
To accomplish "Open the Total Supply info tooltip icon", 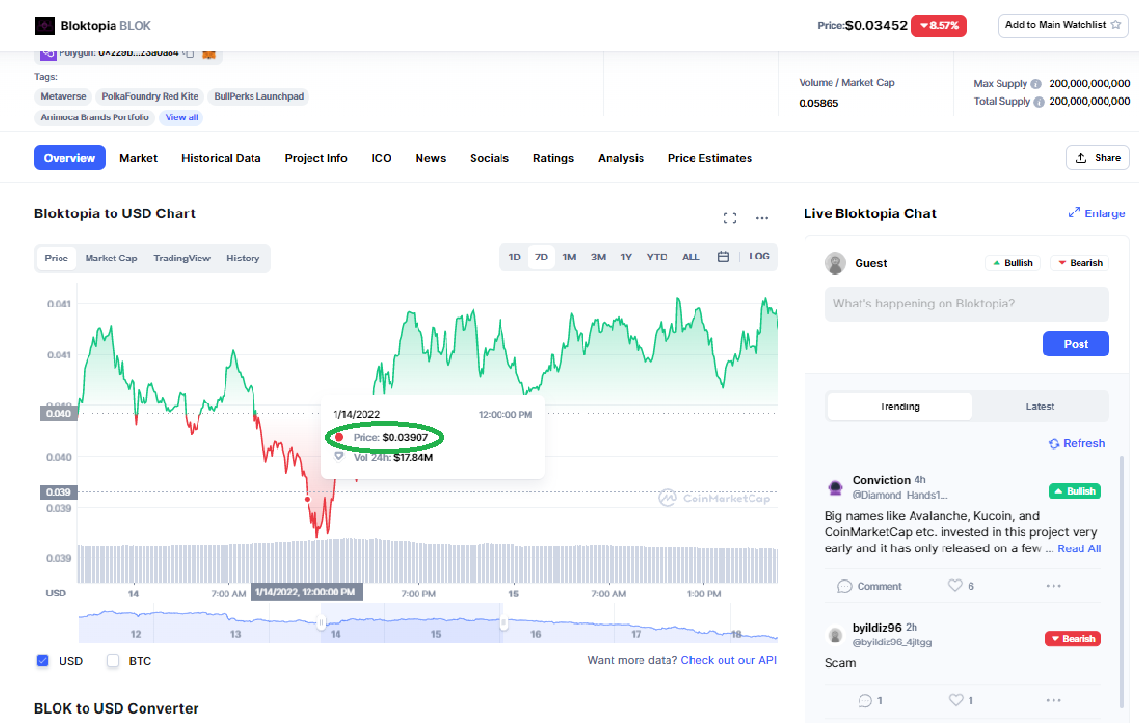I will pos(1039,102).
